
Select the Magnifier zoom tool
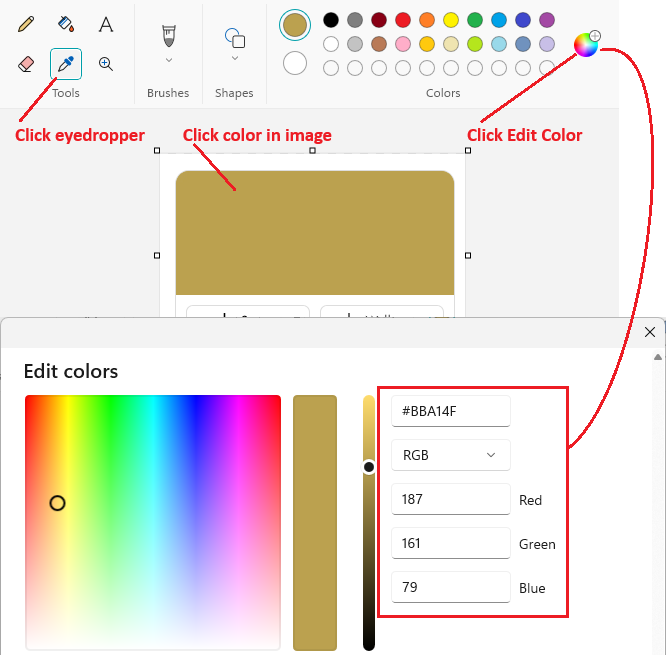click(106, 64)
